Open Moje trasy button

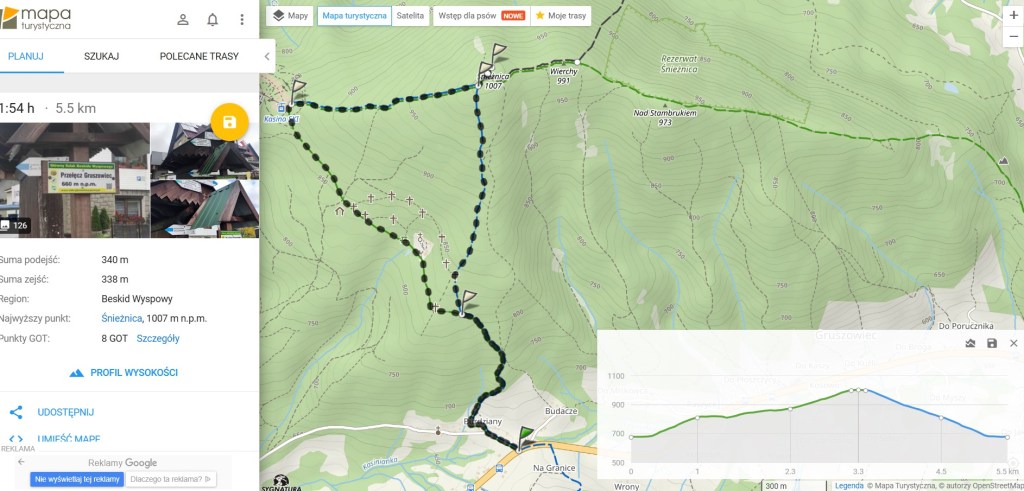point(561,16)
